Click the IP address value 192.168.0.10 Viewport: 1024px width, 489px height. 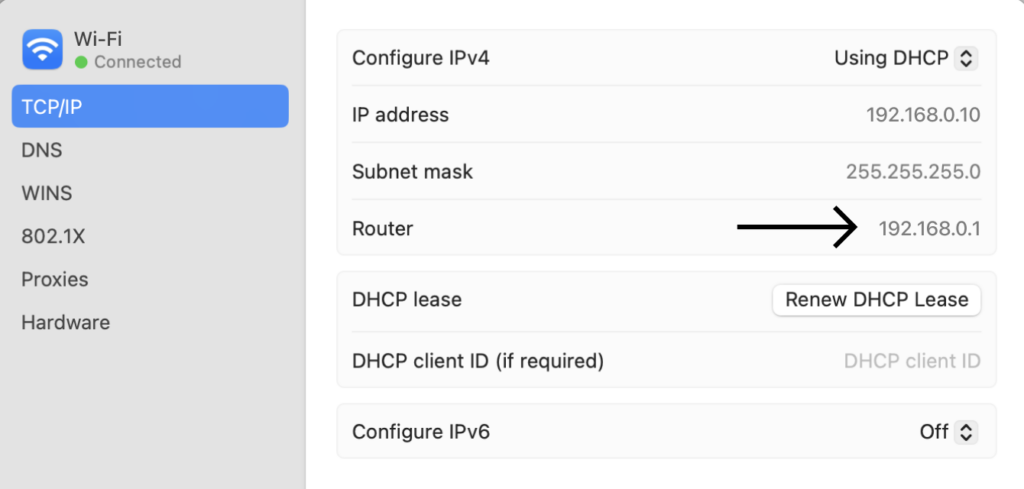coord(923,115)
